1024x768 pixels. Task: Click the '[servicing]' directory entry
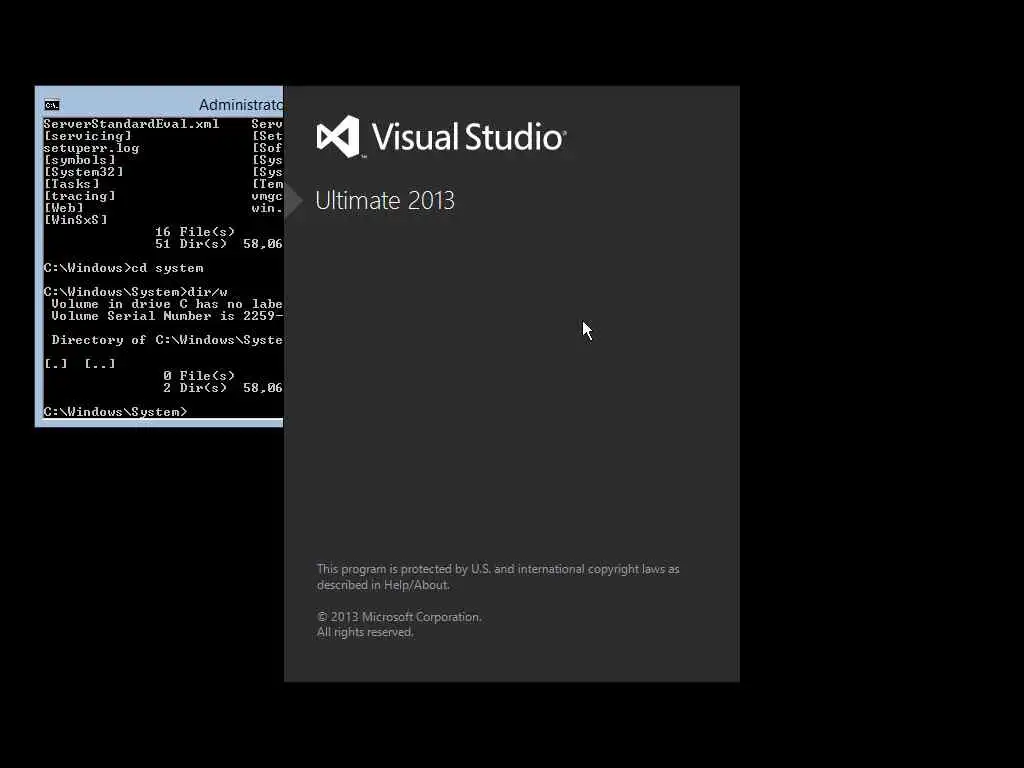[88, 136]
